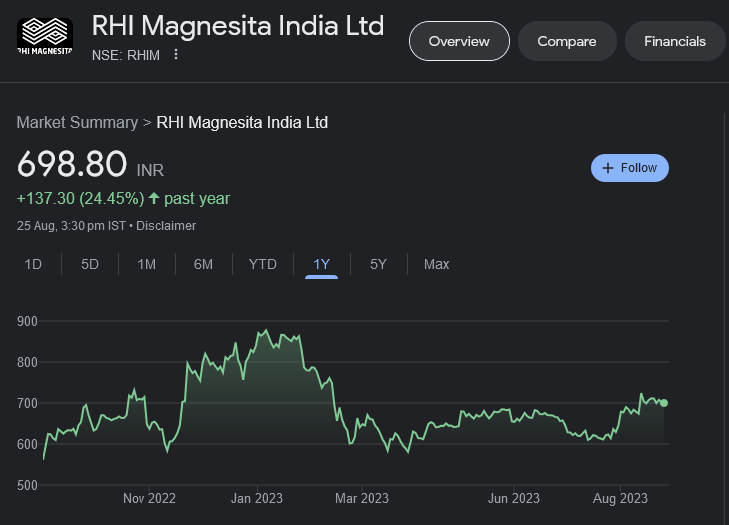Screen dimensions: 729x525
Task: Show the 1M chart range
Action: pos(147,264)
